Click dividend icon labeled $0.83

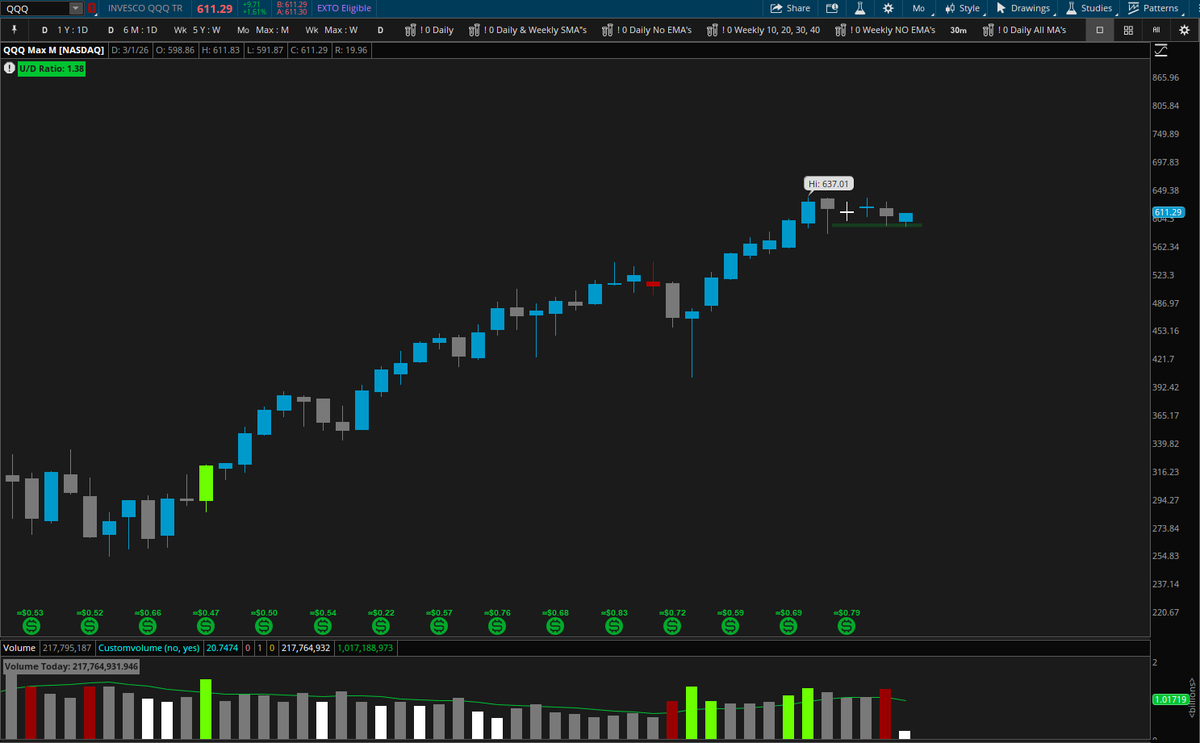pos(613,625)
